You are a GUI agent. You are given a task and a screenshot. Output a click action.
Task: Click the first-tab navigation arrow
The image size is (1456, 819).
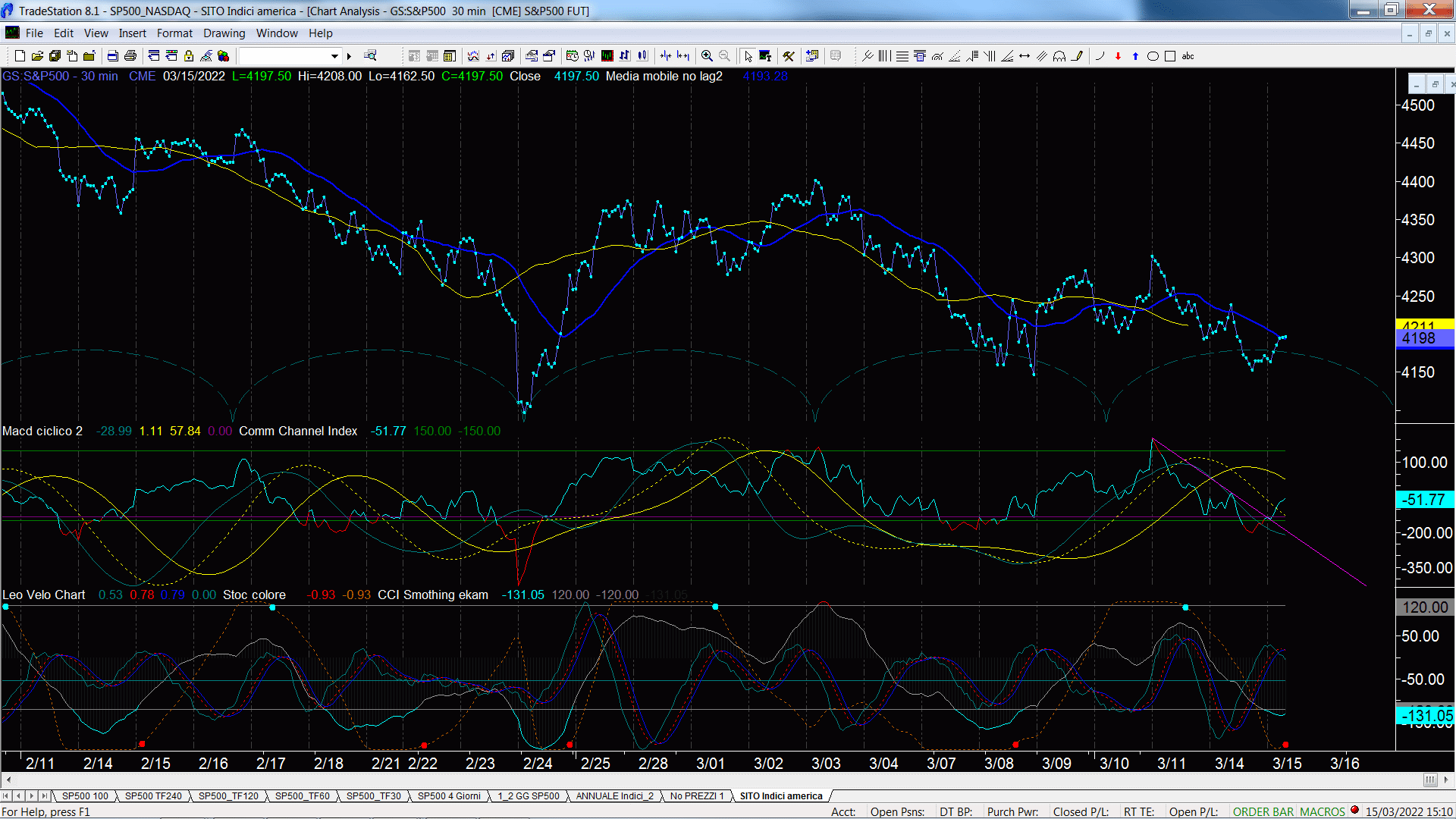(x=7, y=796)
